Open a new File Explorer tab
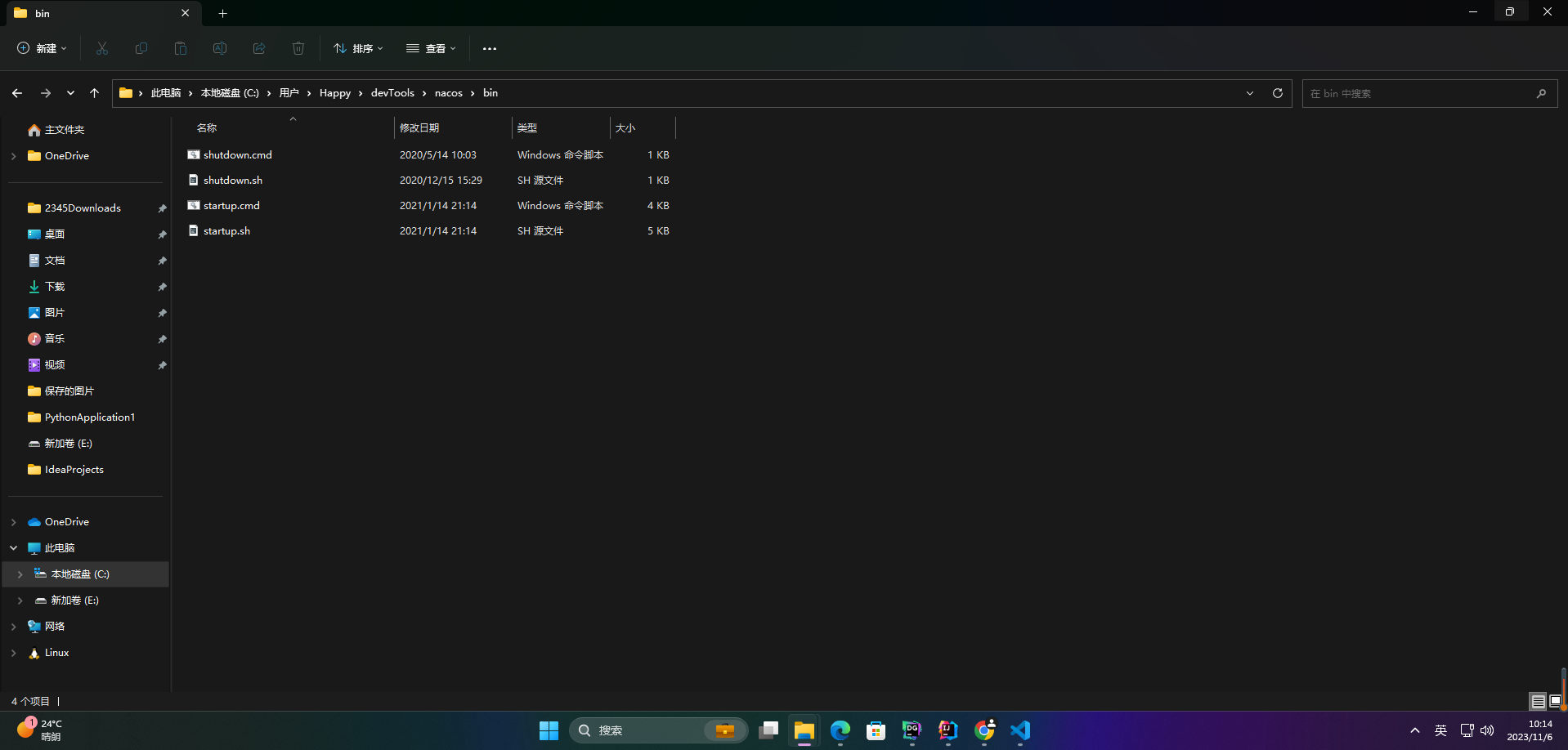1568x750 pixels. point(222,13)
